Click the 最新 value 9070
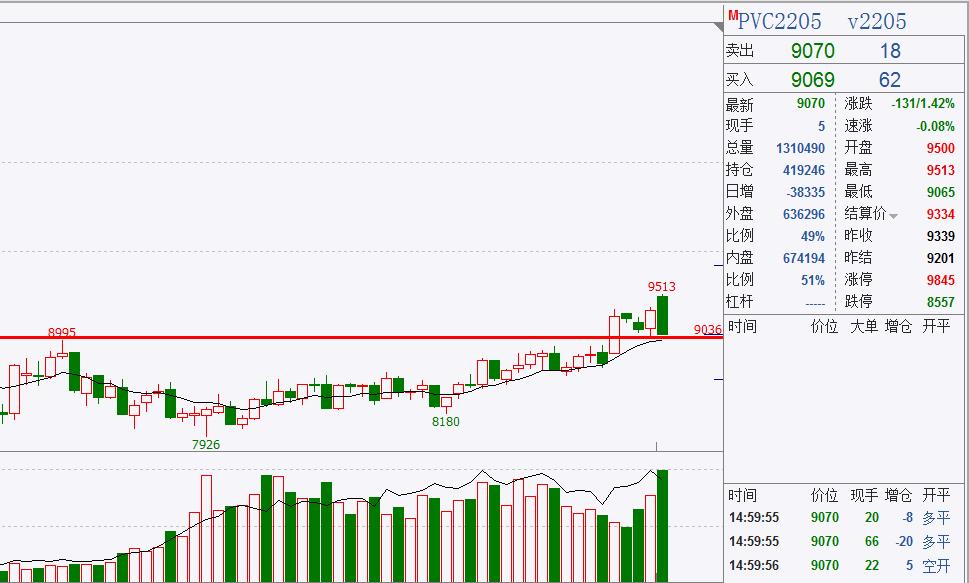 click(x=811, y=104)
